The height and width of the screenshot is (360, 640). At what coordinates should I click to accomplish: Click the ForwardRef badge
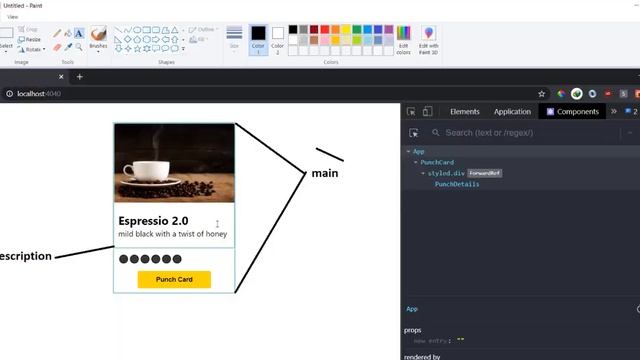[484, 173]
